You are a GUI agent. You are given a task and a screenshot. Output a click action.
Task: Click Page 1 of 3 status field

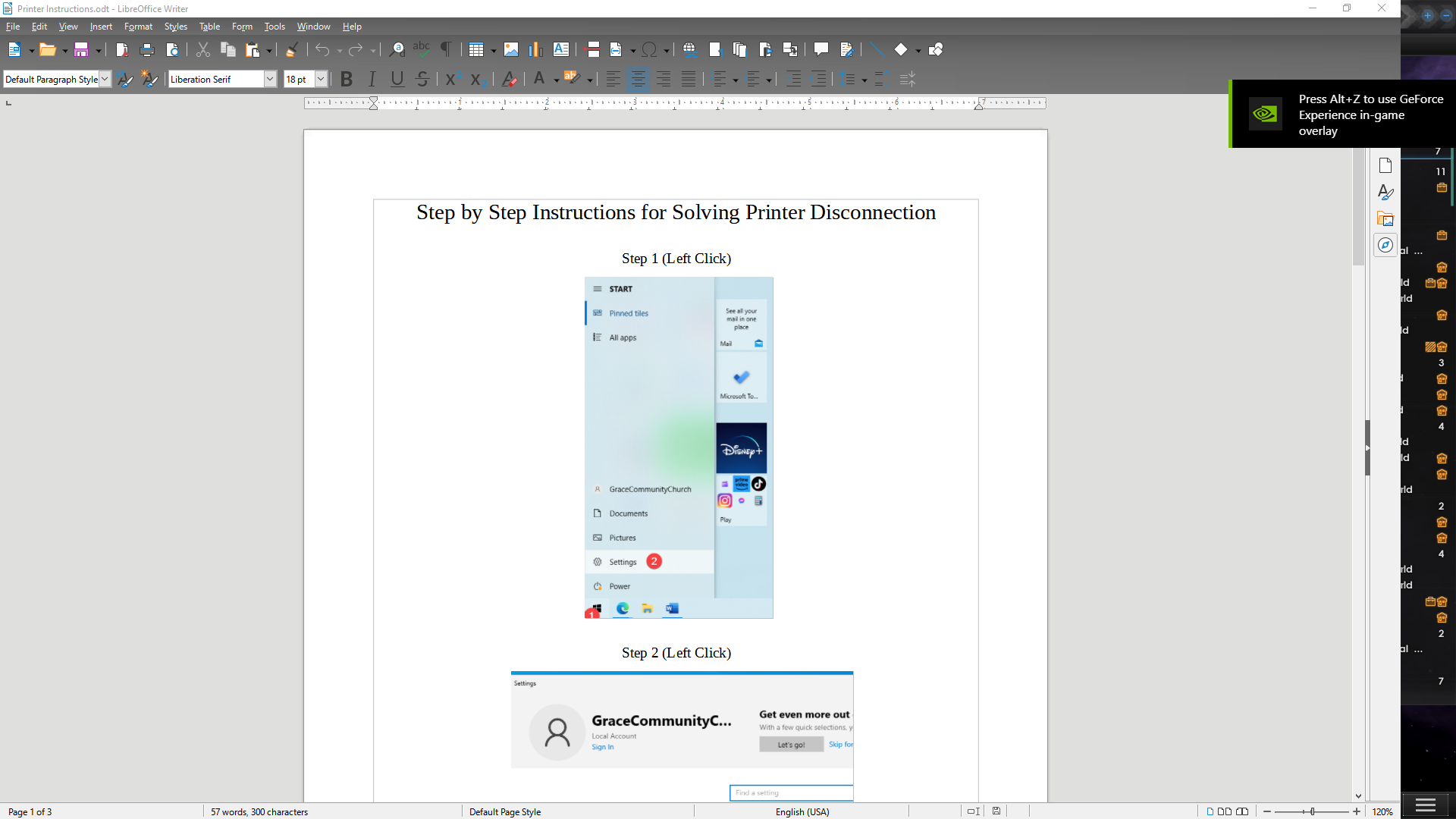tap(30, 811)
